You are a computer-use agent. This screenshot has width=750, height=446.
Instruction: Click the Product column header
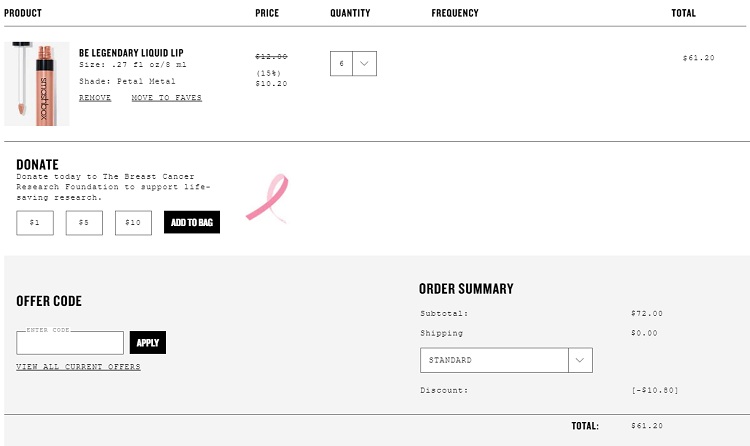click(22, 13)
